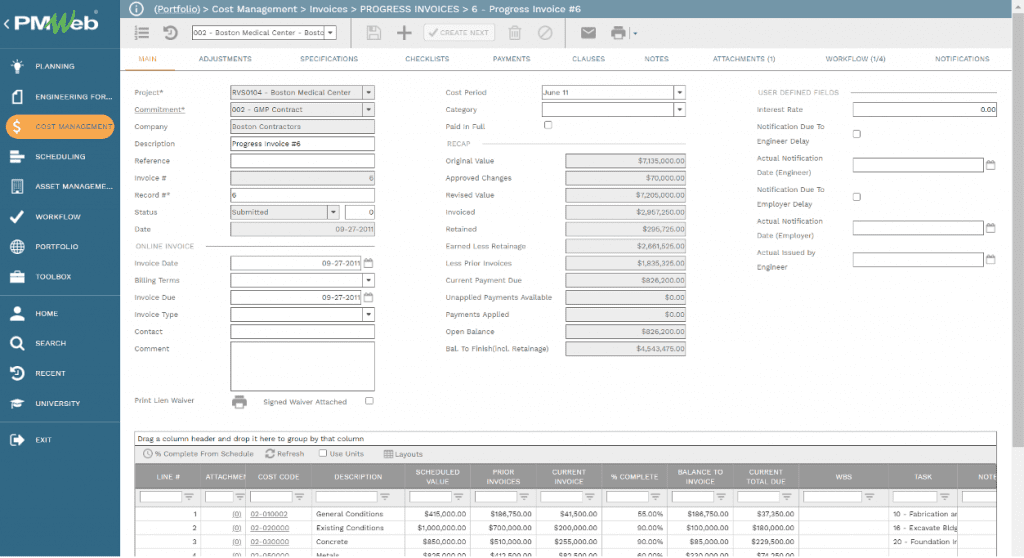1024x558 pixels.
Task: Open cost code 02-010002 link
Action: [x=269, y=514]
